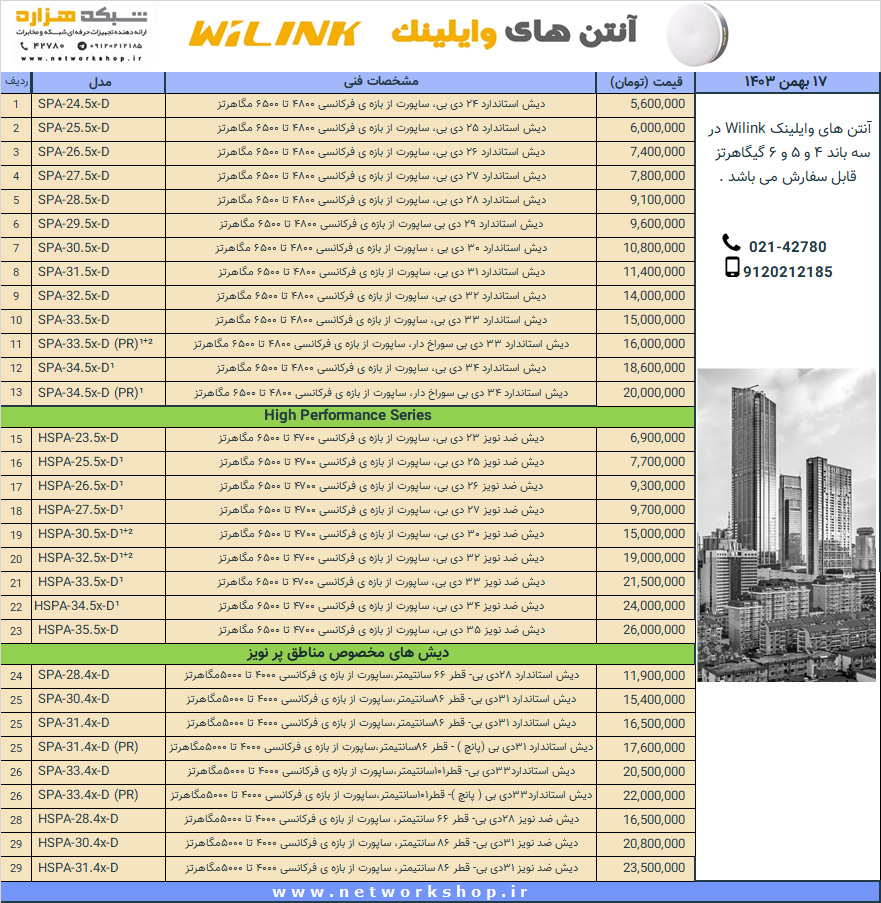Click the مشخصات فنی column header
881x903 pixels.
point(381,82)
